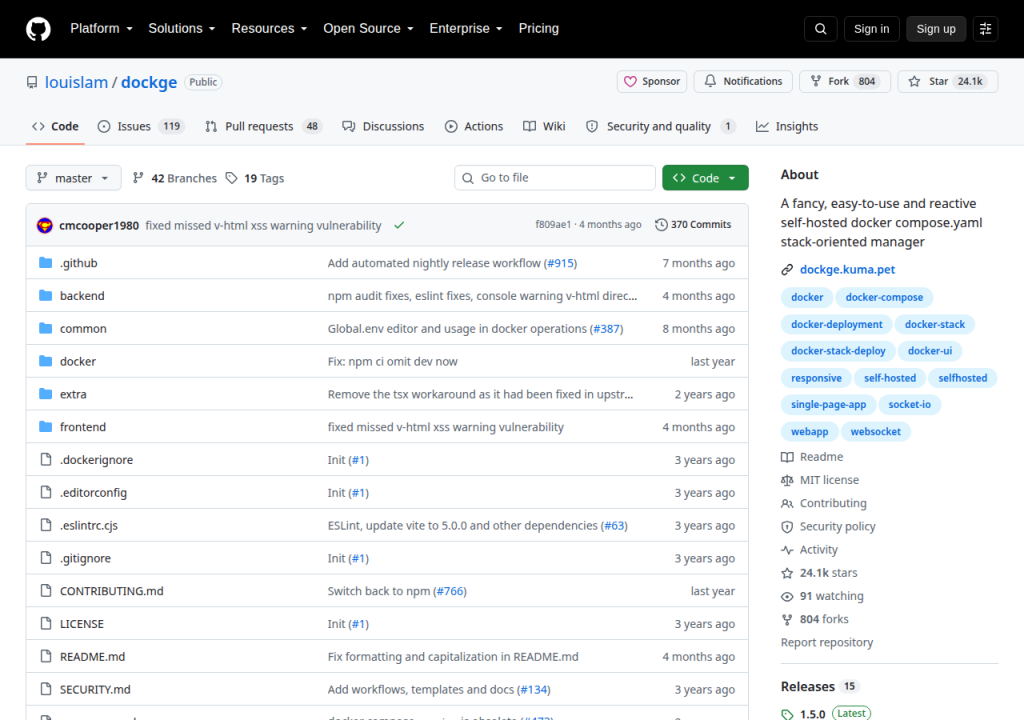Open the Wiki tab
The width and height of the screenshot is (1024, 720).
click(544, 126)
